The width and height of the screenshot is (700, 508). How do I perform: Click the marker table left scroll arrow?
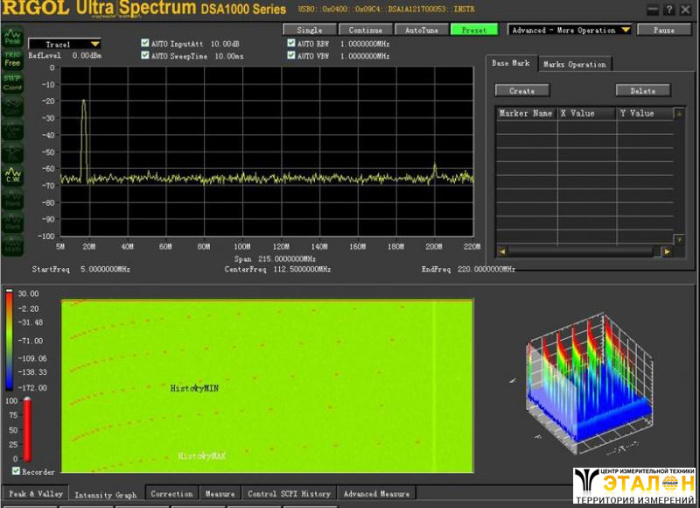click(502, 251)
